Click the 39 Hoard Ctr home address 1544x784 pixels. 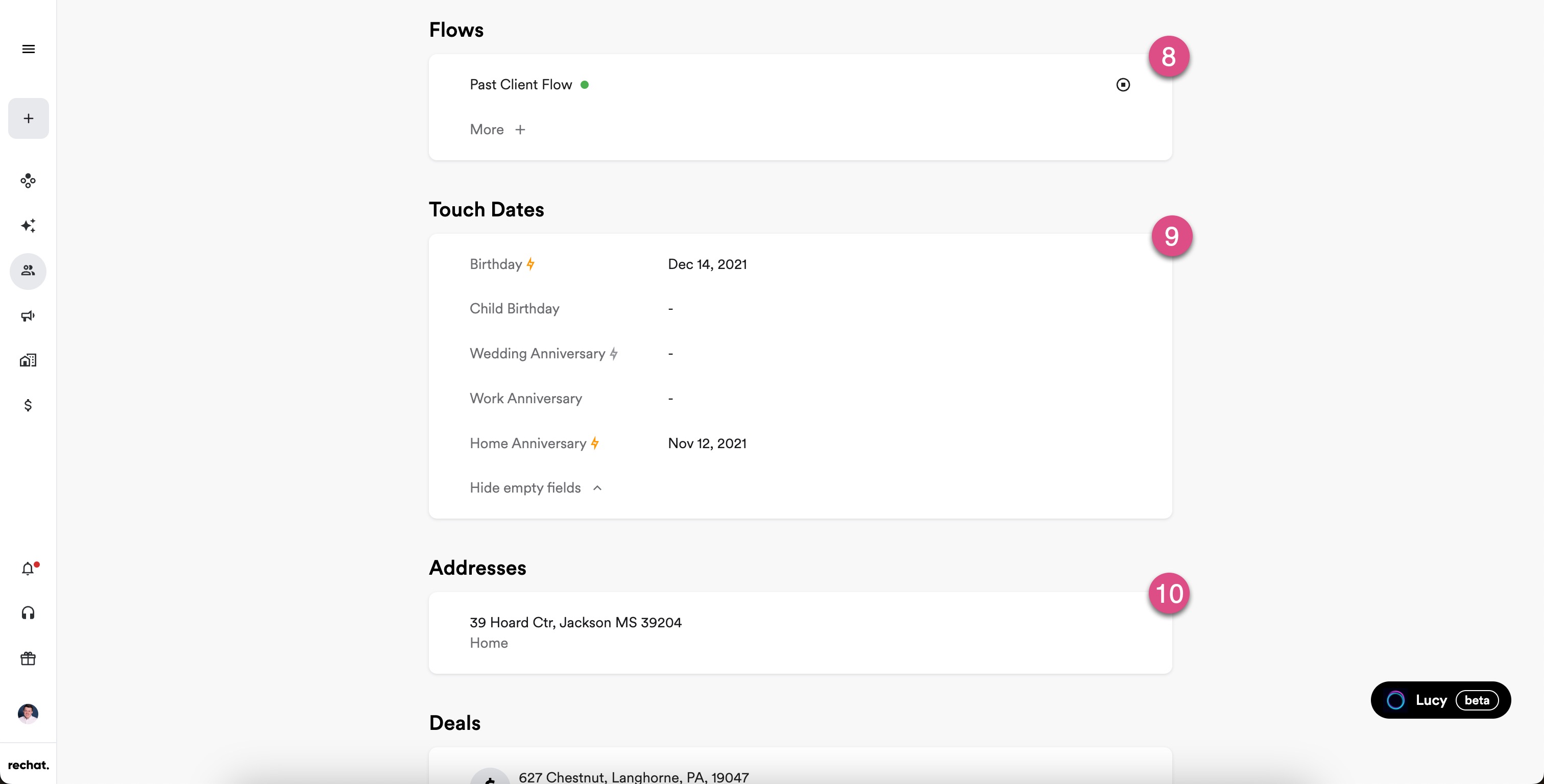pyautogui.click(x=575, y=623)
